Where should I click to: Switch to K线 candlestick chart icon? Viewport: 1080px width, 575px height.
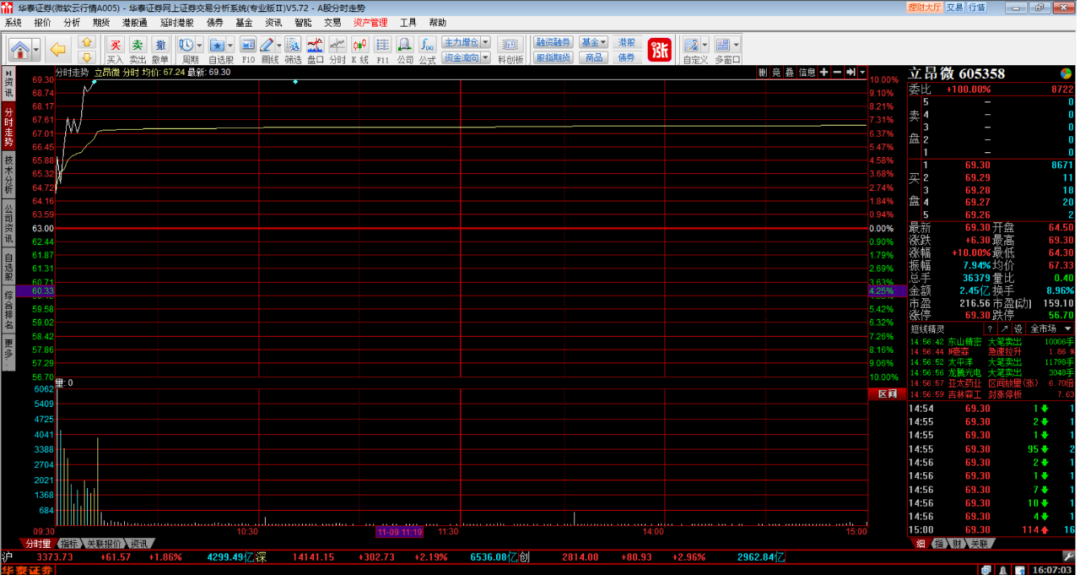click(x=360, y=45)
